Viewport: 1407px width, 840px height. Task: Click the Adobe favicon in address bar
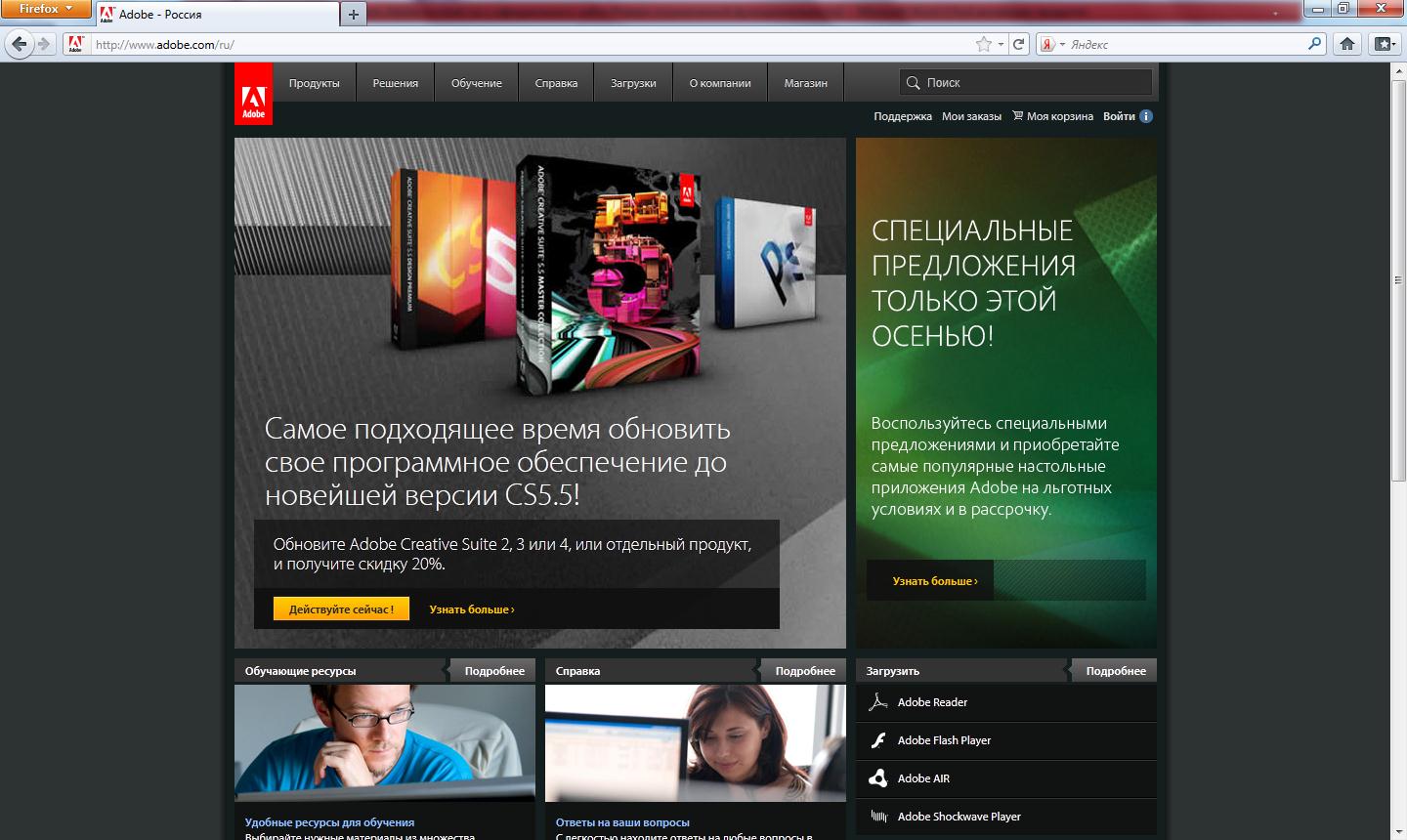click(x=76, y=44)
